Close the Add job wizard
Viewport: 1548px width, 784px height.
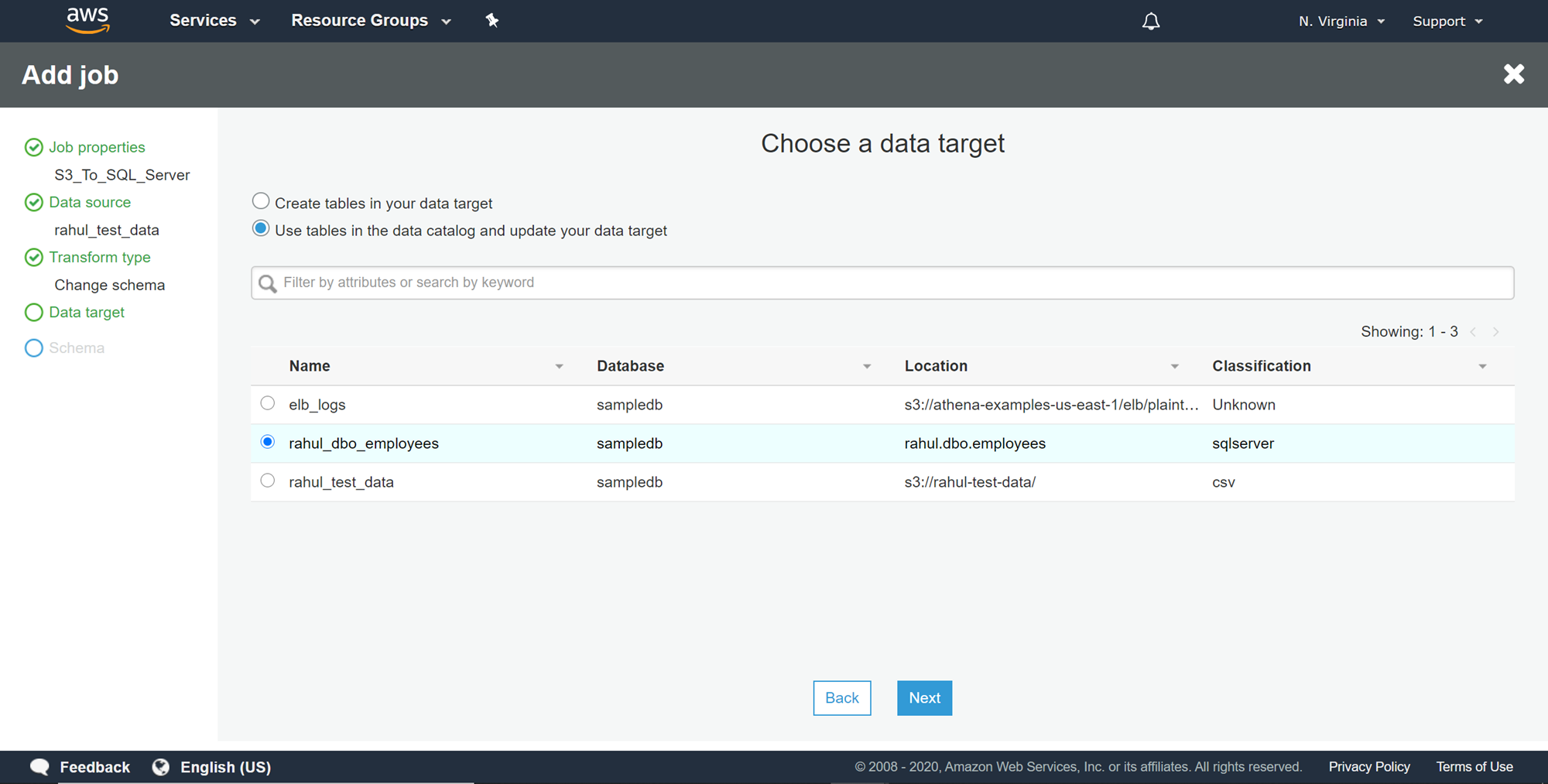1513,74
